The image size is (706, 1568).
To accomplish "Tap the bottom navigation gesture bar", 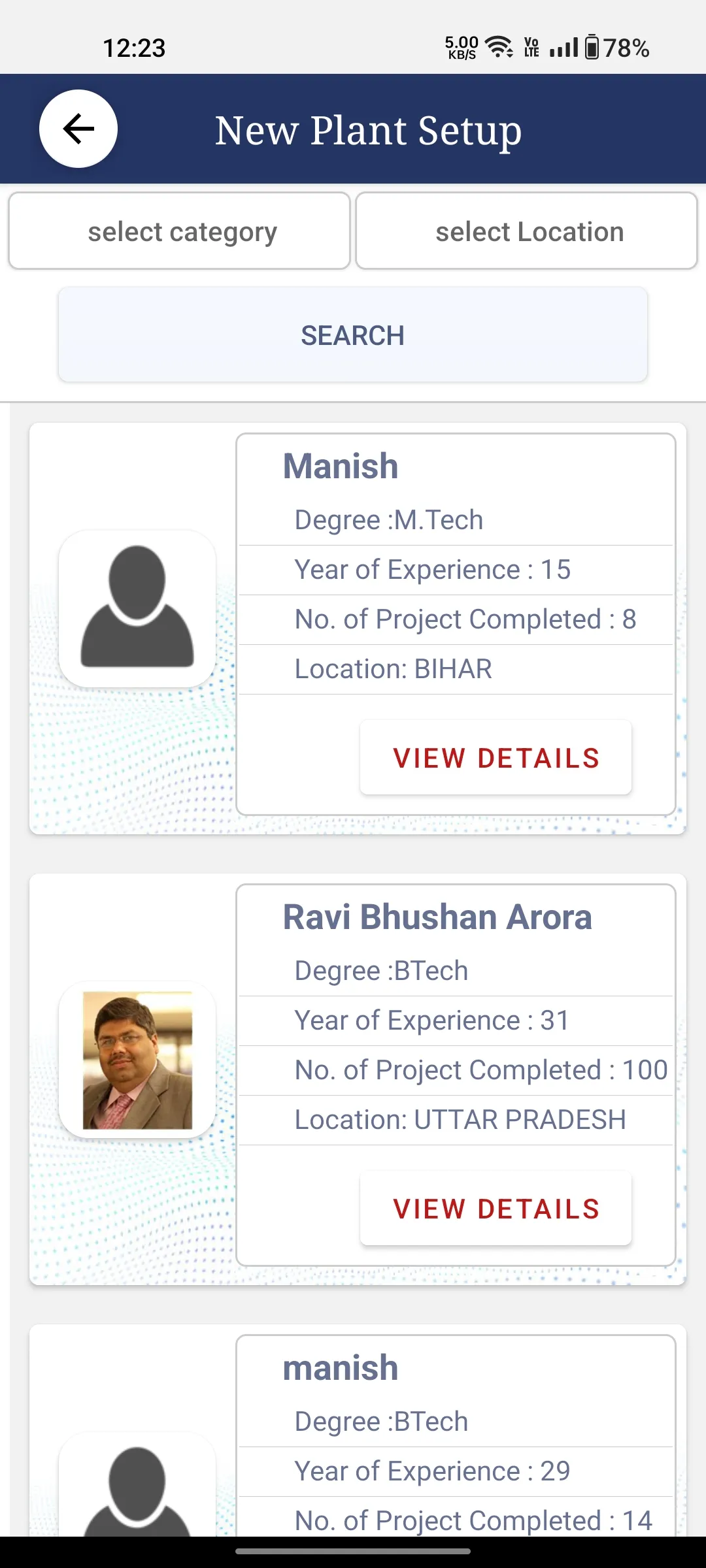I will [x=353, y=1551].
